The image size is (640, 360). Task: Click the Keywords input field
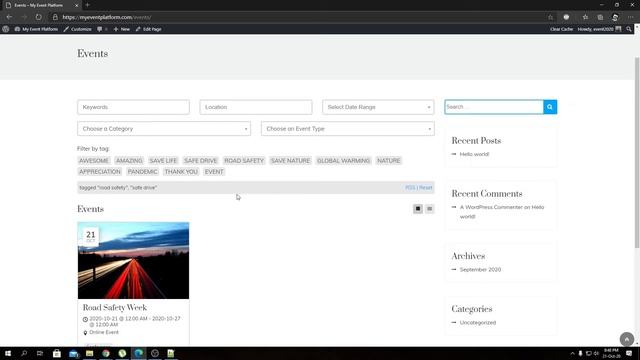pyautogui.click(x=133, y=107)
